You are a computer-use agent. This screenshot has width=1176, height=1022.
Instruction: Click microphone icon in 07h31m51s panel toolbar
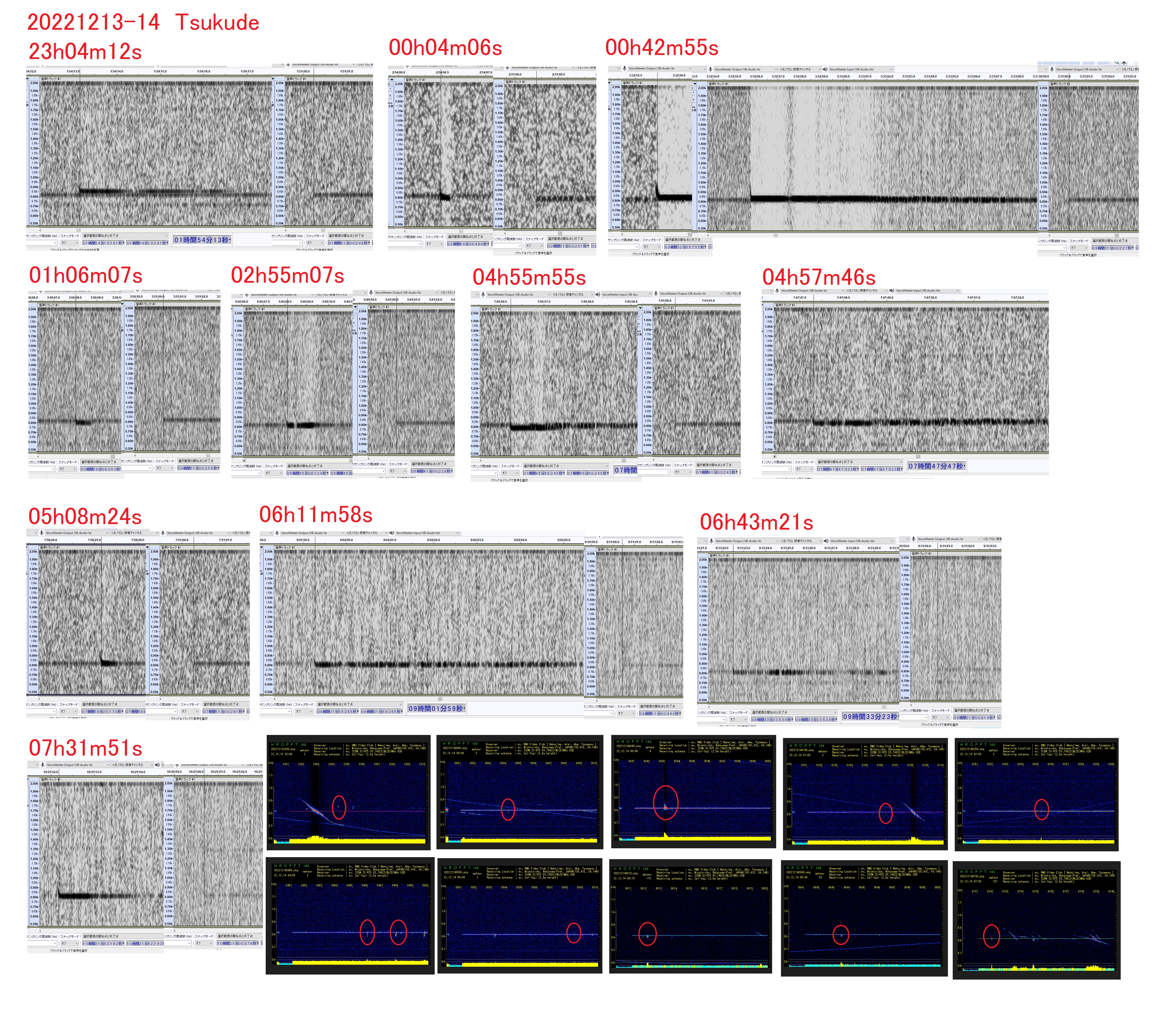[42, 765]
